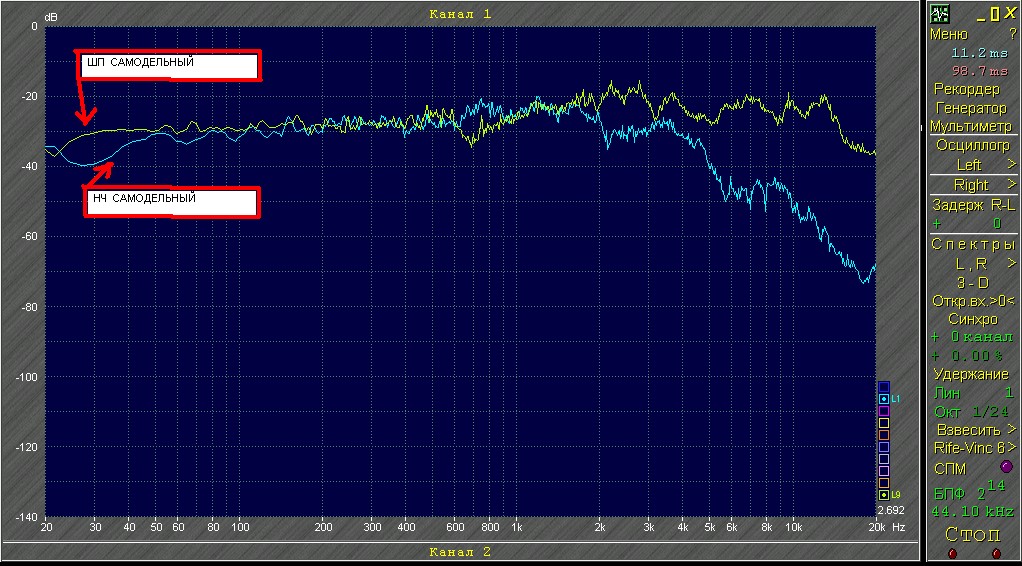1022x566 pixels.
Task: Open the ? help button
Action: click(x=1012, y=34)
